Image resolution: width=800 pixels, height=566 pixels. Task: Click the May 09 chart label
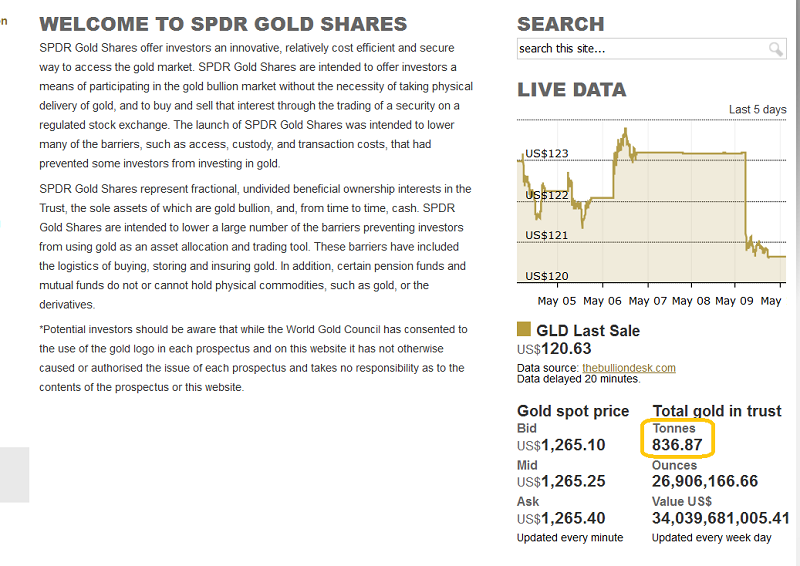734,301
